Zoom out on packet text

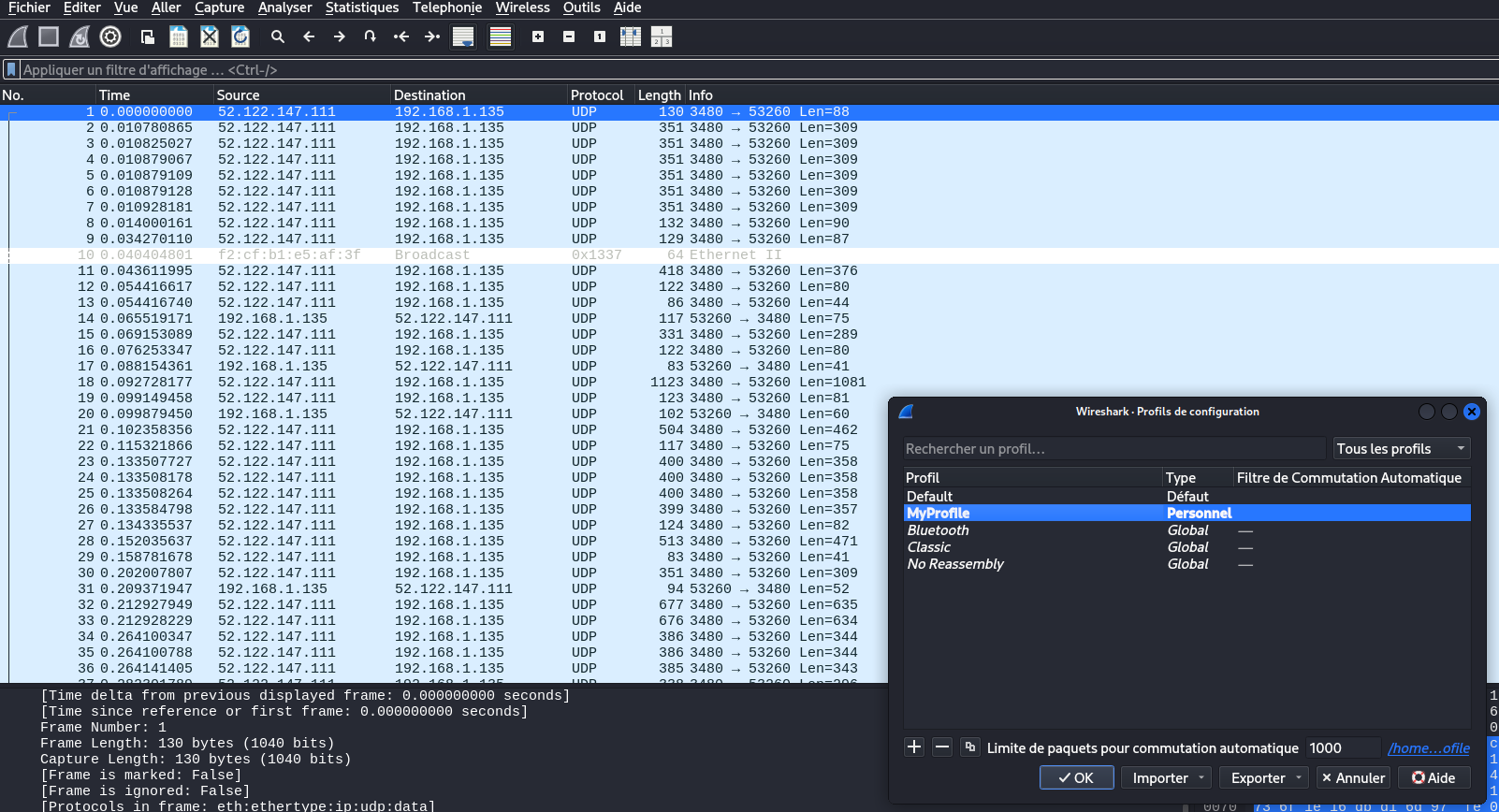click(x=569, y=36)
